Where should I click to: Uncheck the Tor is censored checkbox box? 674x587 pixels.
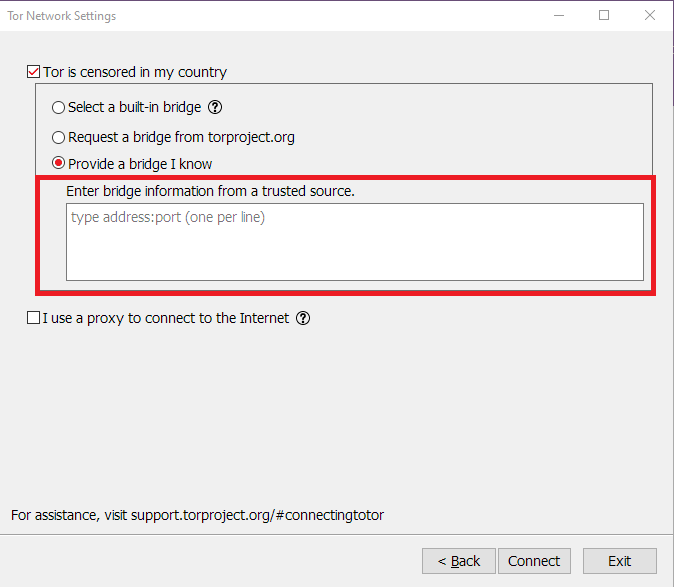(x=34, y=71)
